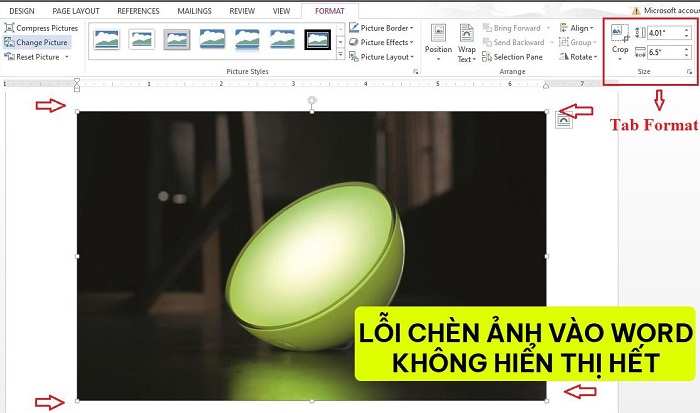Image resolution: width=700 pixels, height=413 pixels.
Task: Open Picture Styles dialog launcher
Action: [x=416, y=71]
